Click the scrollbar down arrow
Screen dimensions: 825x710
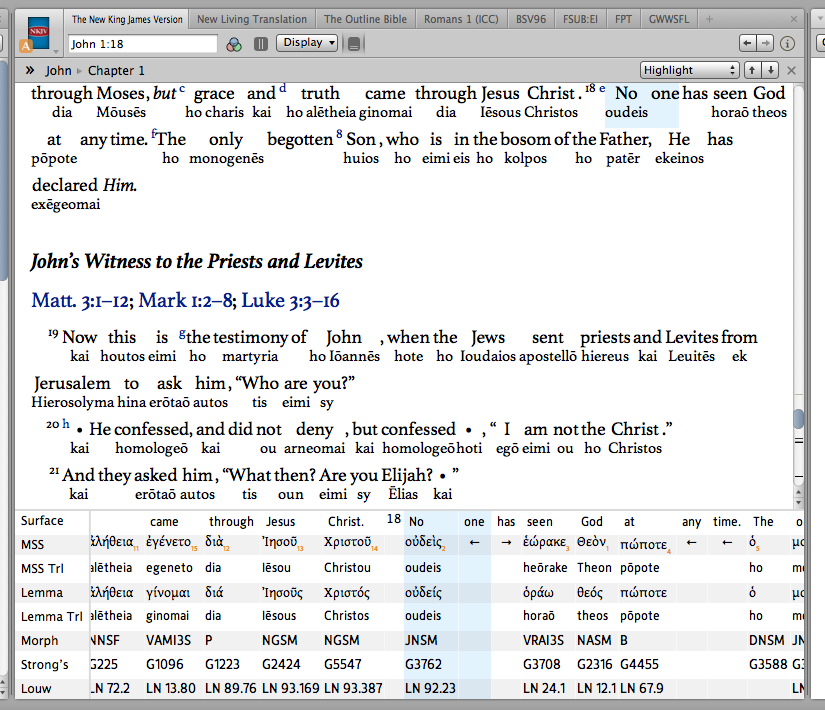pos(798,503)
